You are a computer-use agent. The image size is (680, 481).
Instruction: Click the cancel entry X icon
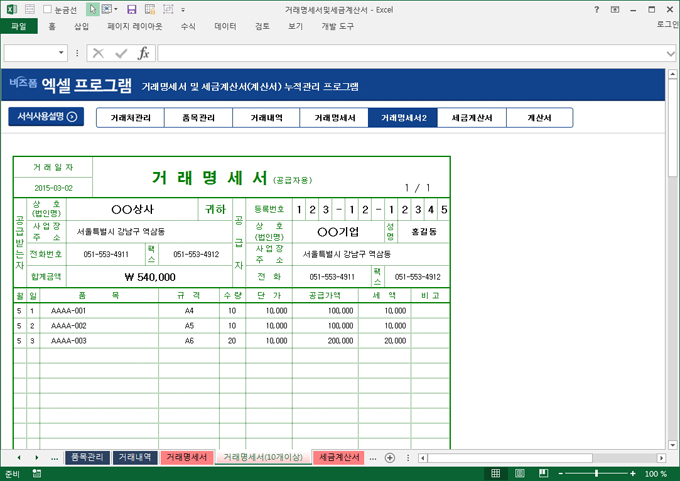[98, 53]
